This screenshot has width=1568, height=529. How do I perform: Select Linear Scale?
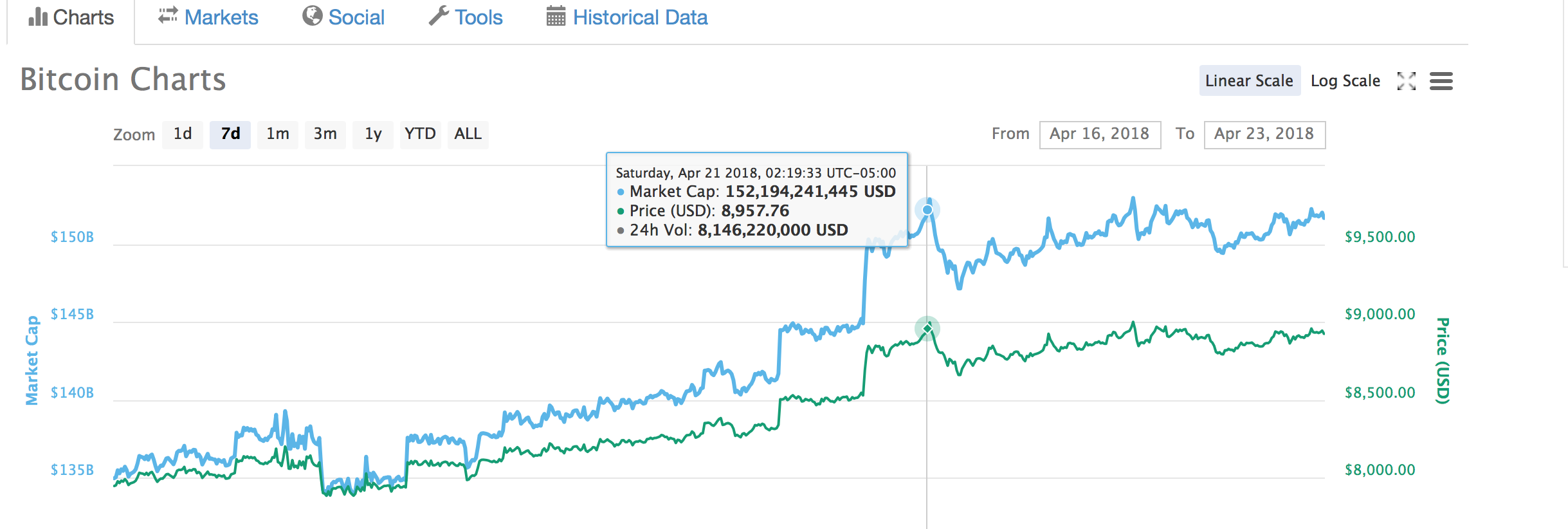(1250, 80)
